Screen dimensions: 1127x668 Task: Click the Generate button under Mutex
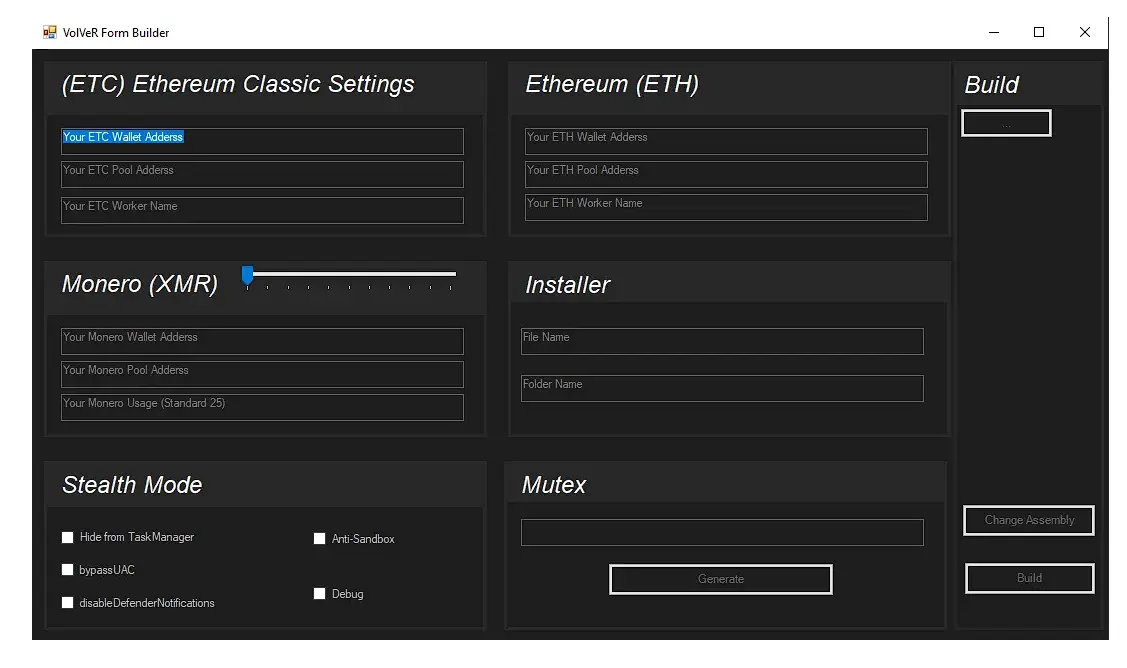pos(720,579)
